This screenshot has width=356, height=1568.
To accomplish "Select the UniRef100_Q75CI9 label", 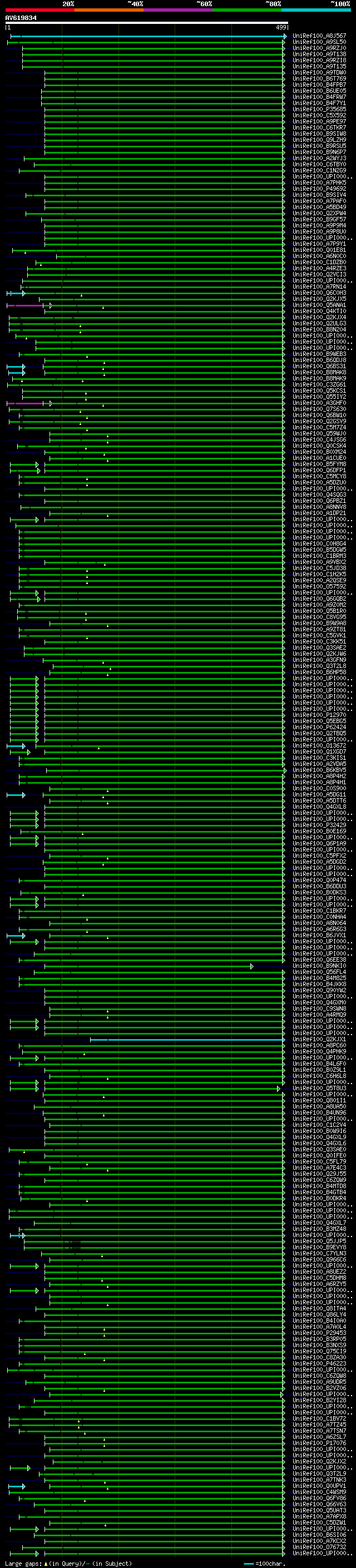I will click(319, 1351).
